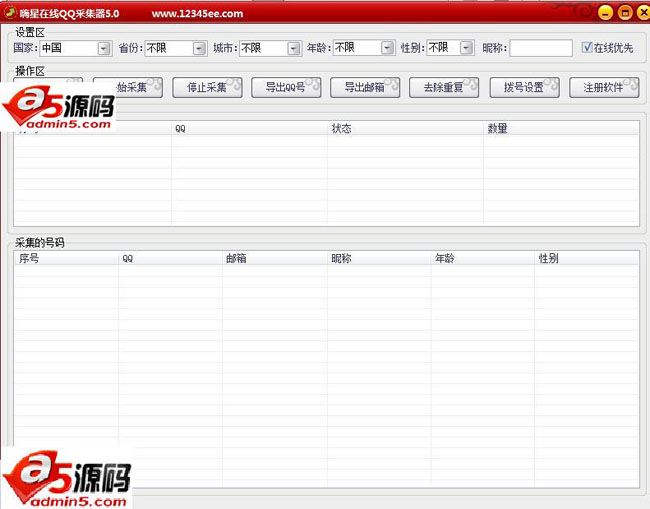The height and width of the screenshot is (509, 650).
Task: Click the 导出邮箱 export email button
Action: [365, 87]
